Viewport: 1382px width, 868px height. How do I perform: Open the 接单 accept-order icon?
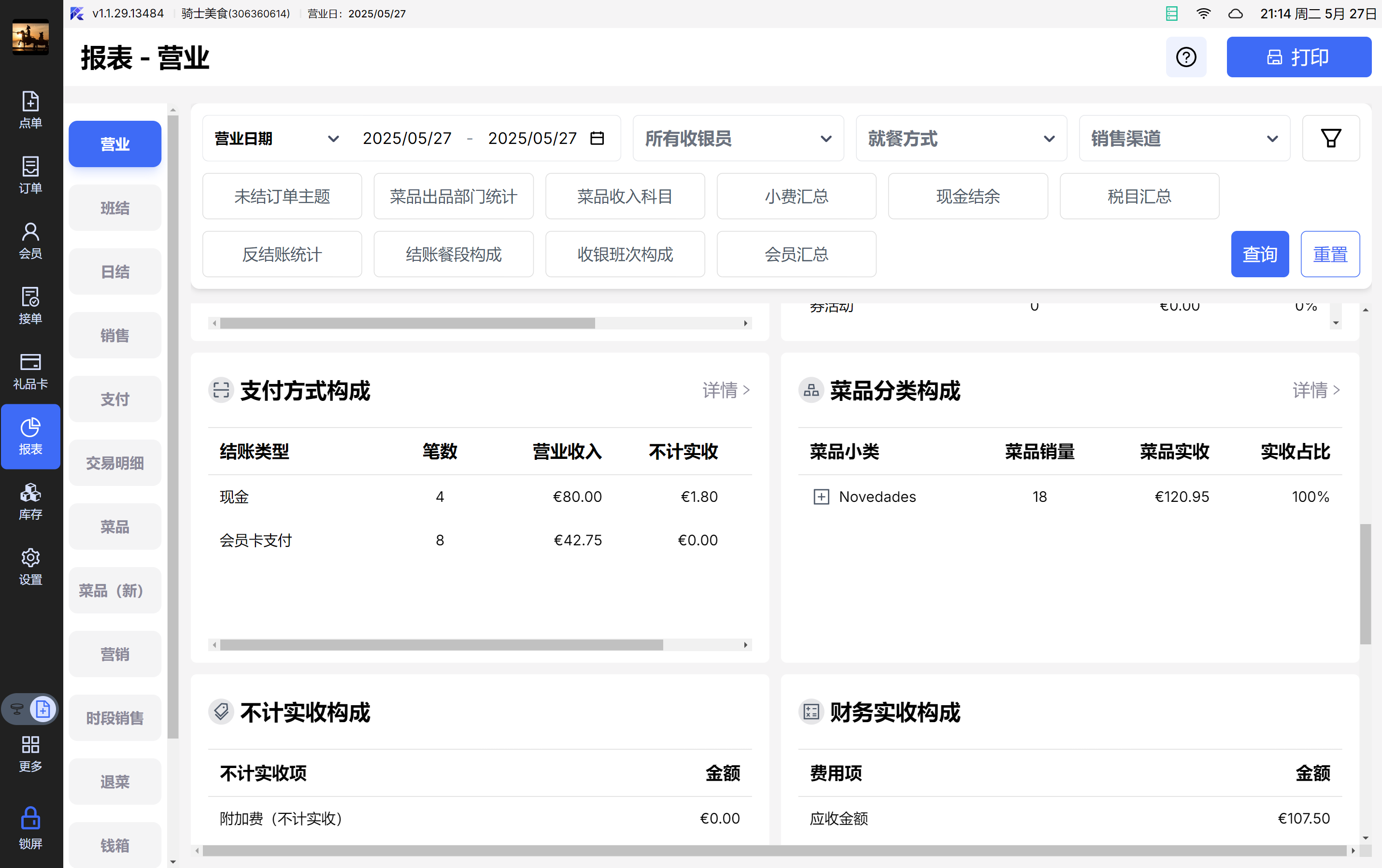[x=30, y=305]
